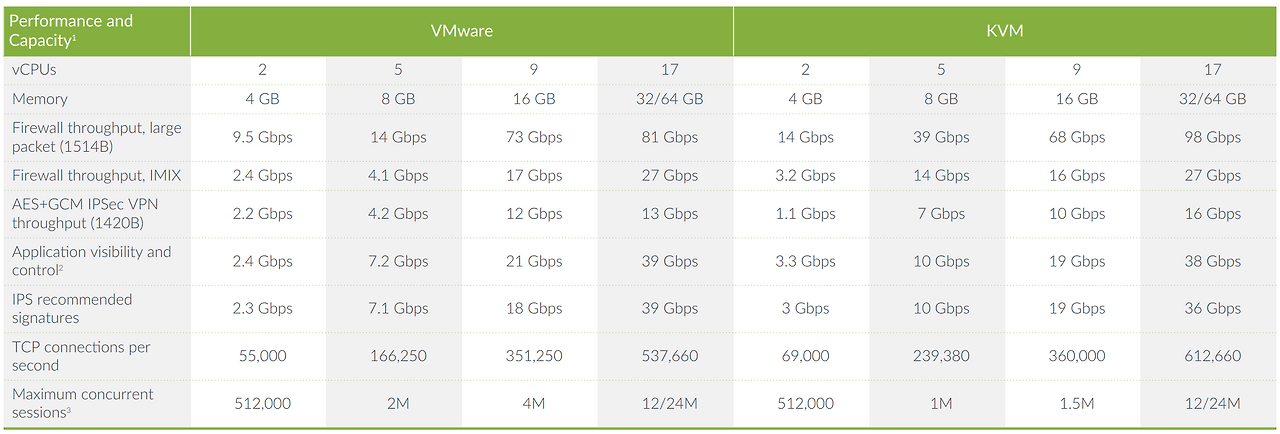
Task: Select the AES+GCM IPSec VPN throughput label
Action: tap(85, 213)
